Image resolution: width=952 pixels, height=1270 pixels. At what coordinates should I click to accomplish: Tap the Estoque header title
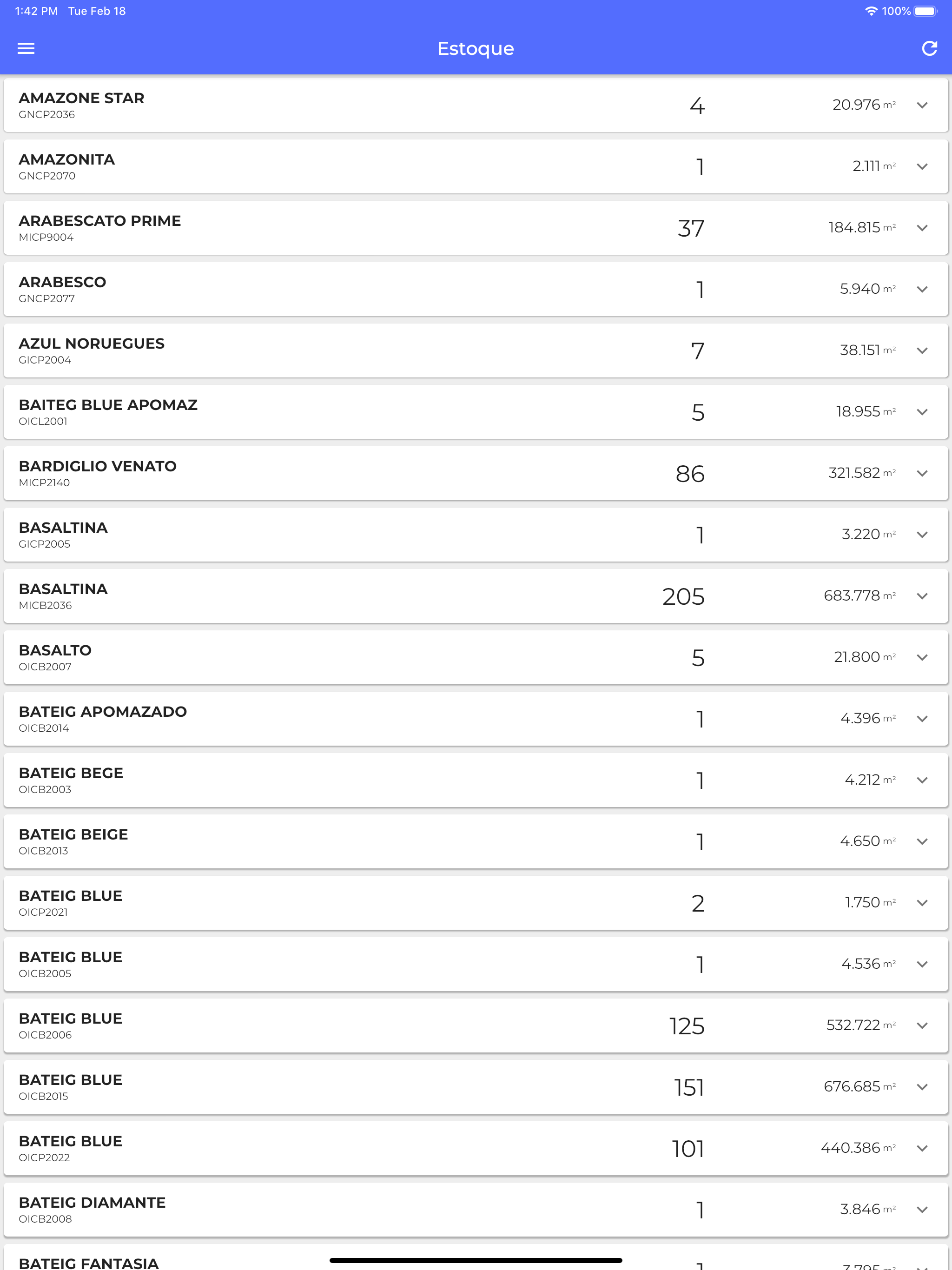click(x=476, y=49)
